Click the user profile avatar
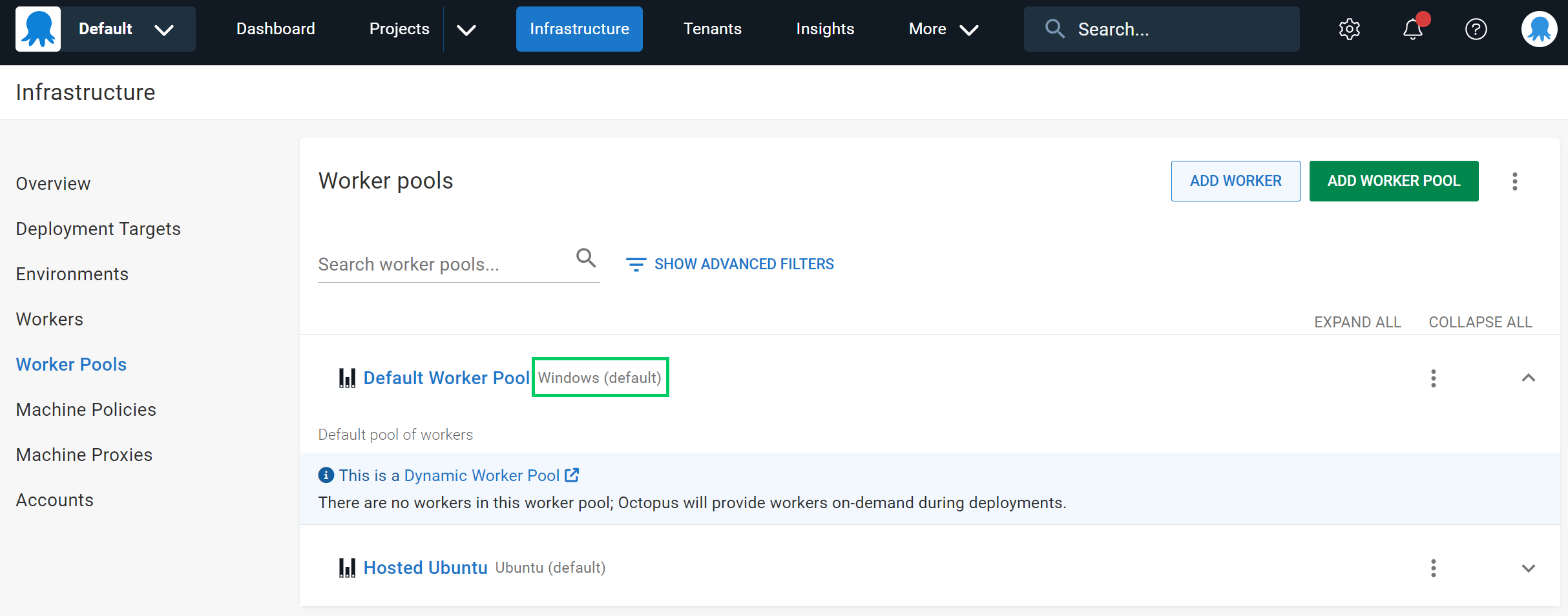1568x616 pixels. click(x=1540, y=28)
